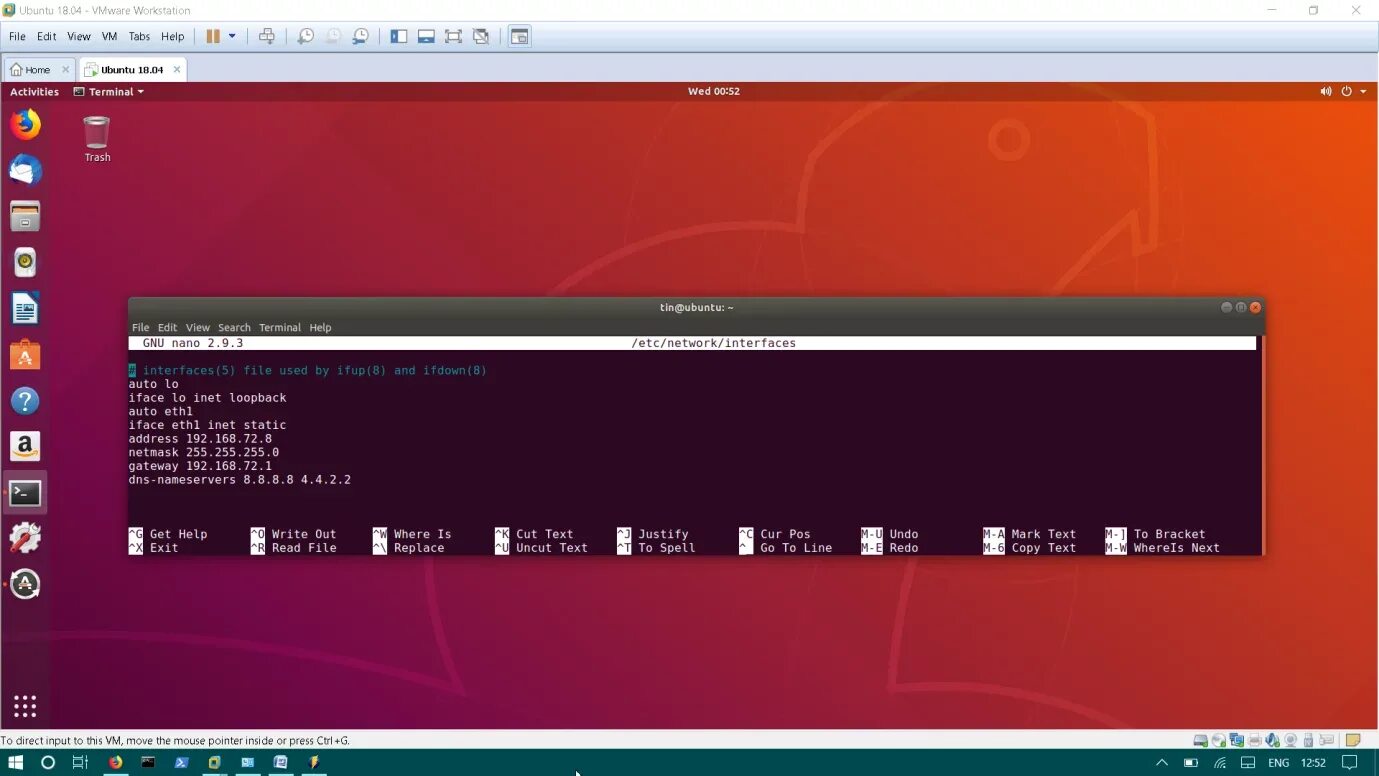1379x776 pixels.
Task: Open the clock and calendar at Wed 00:52
Action: click(x=714, y=91)
